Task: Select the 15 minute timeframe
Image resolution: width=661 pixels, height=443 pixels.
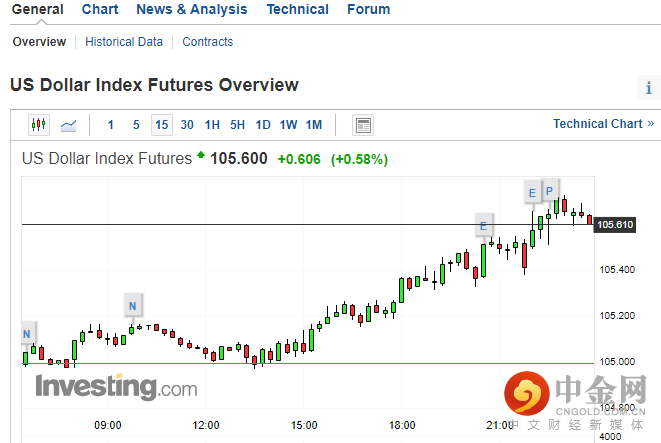Action: point(161,125)
